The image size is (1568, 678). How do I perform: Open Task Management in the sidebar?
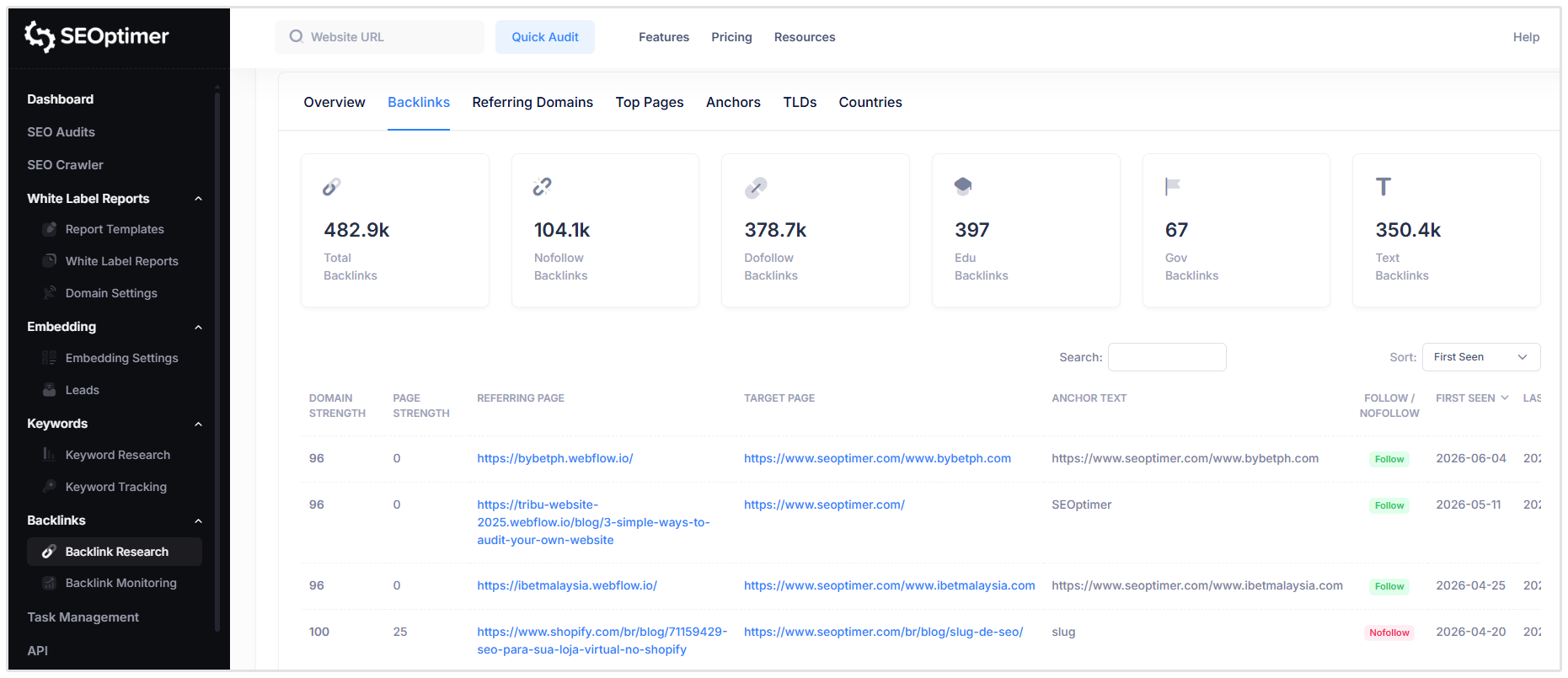[x=83, y=617]
